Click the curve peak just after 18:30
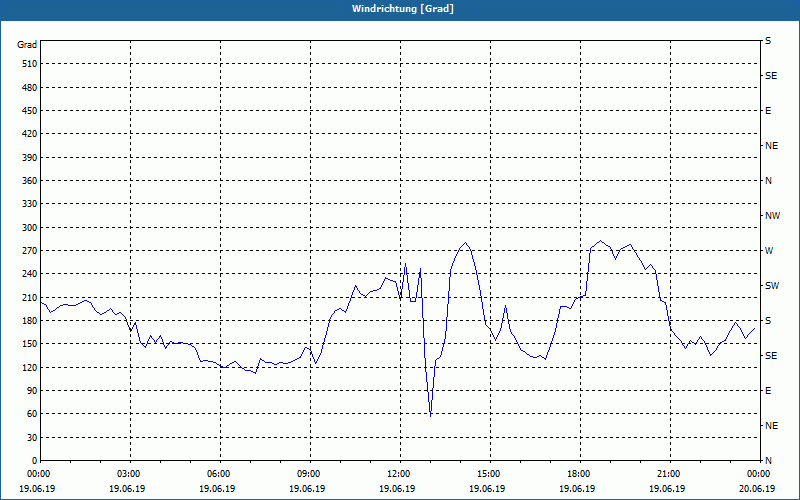The image size is (800, 500). (601, 241)
